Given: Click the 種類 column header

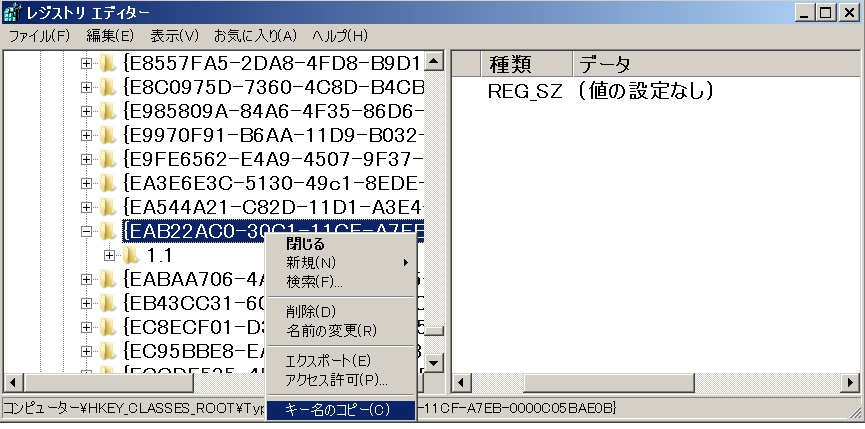Looking at the screenshot, I should coord(527,65).
